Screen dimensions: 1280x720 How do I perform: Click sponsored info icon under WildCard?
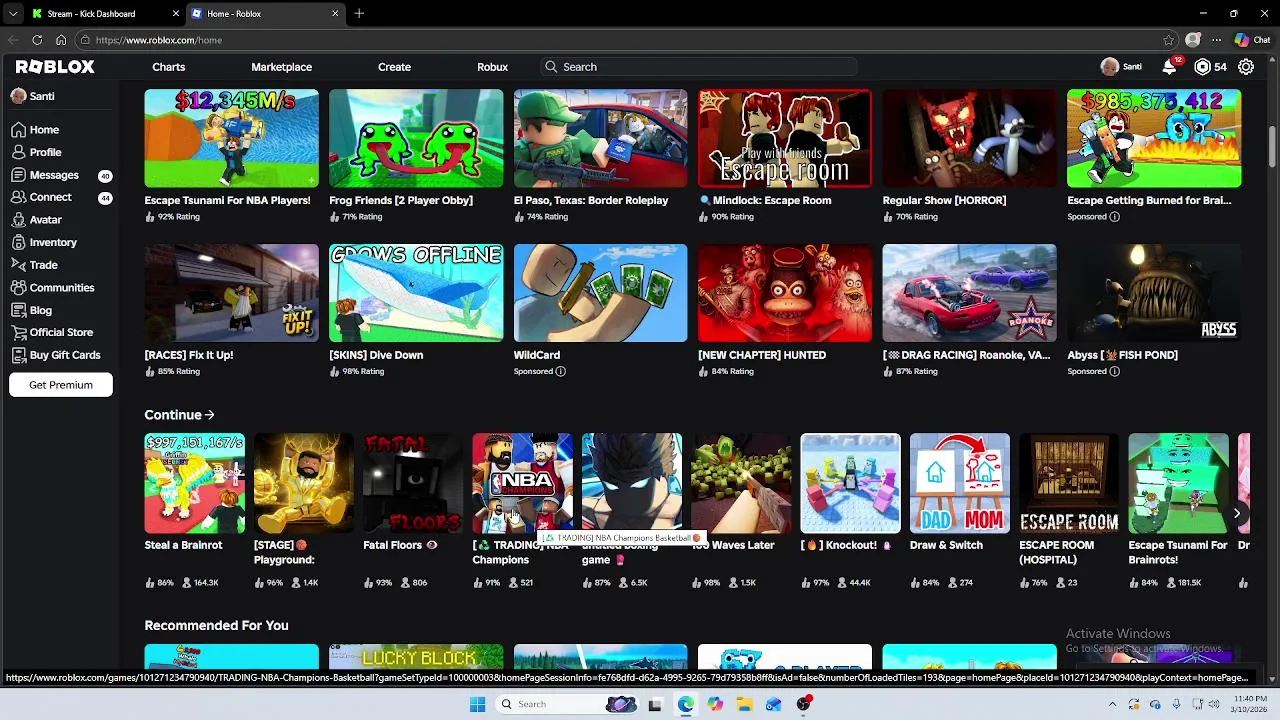pyautogui.click(x=560, y=371)
